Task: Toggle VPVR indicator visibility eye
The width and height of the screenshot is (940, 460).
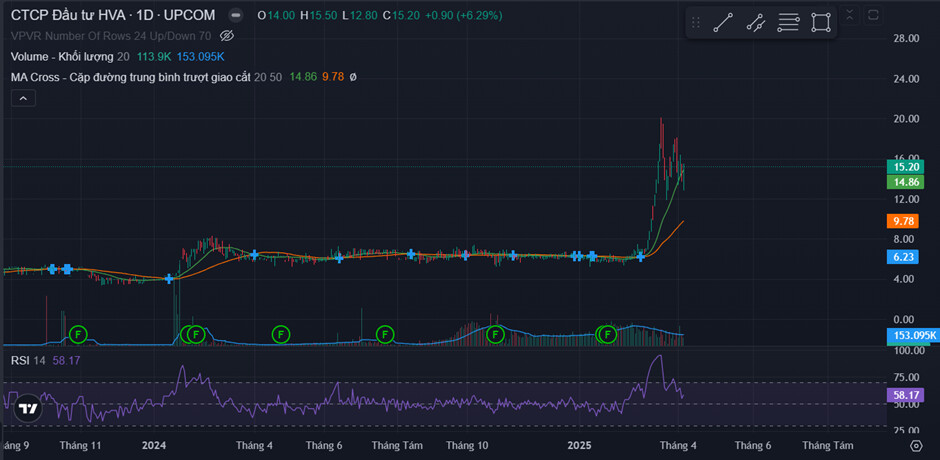Action: tap(226, 35)
